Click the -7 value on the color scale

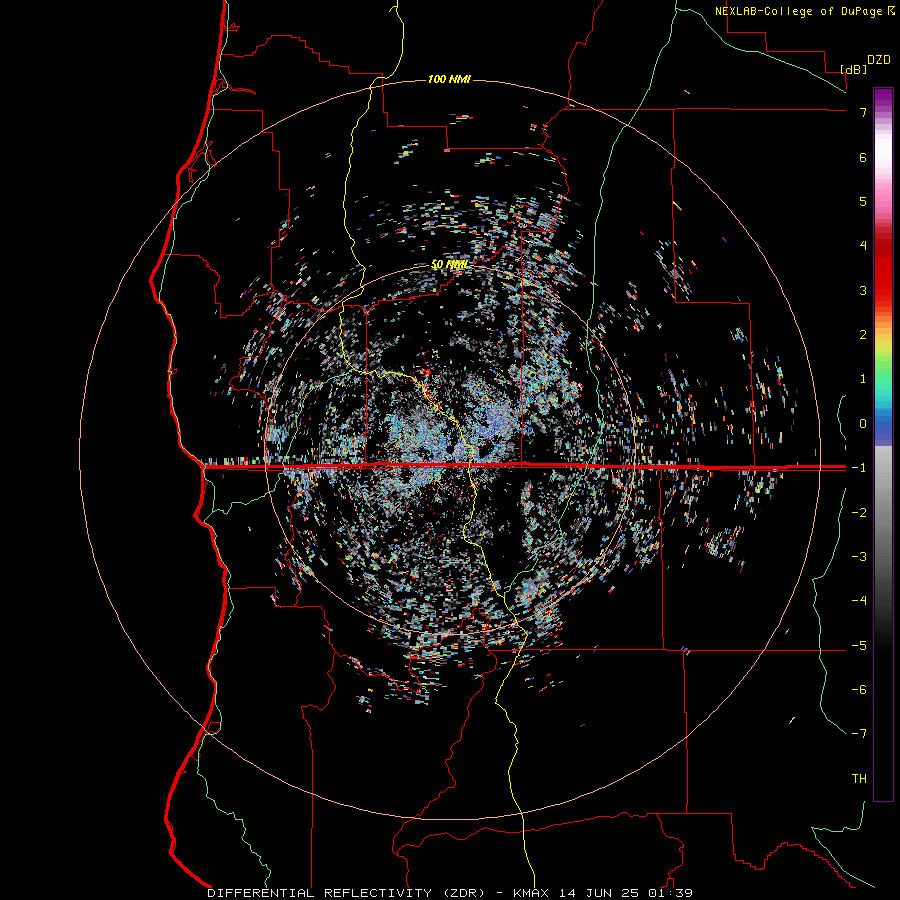(x=859, y=734)
